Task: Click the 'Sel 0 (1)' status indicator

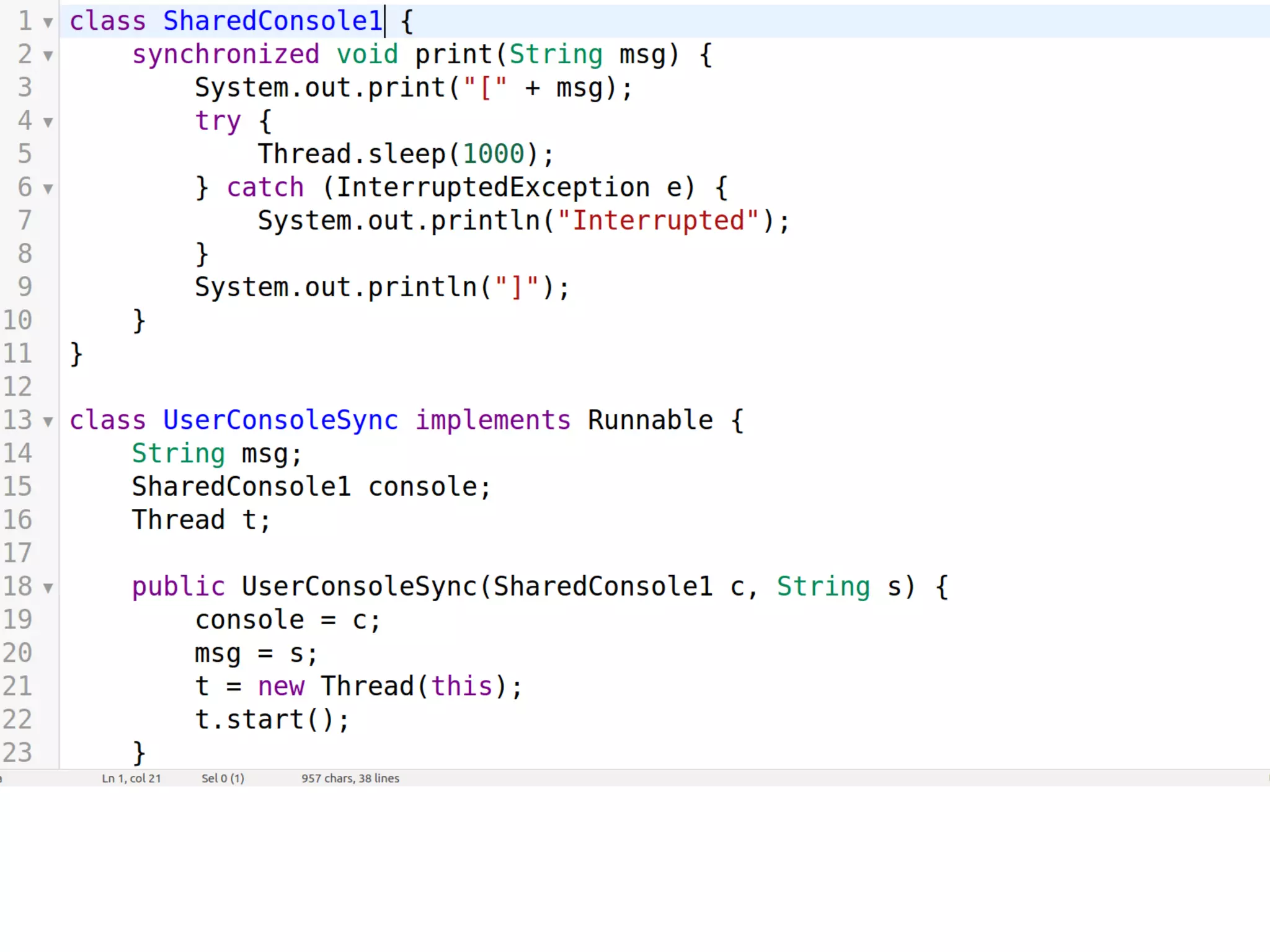Action: pos(223,778)
